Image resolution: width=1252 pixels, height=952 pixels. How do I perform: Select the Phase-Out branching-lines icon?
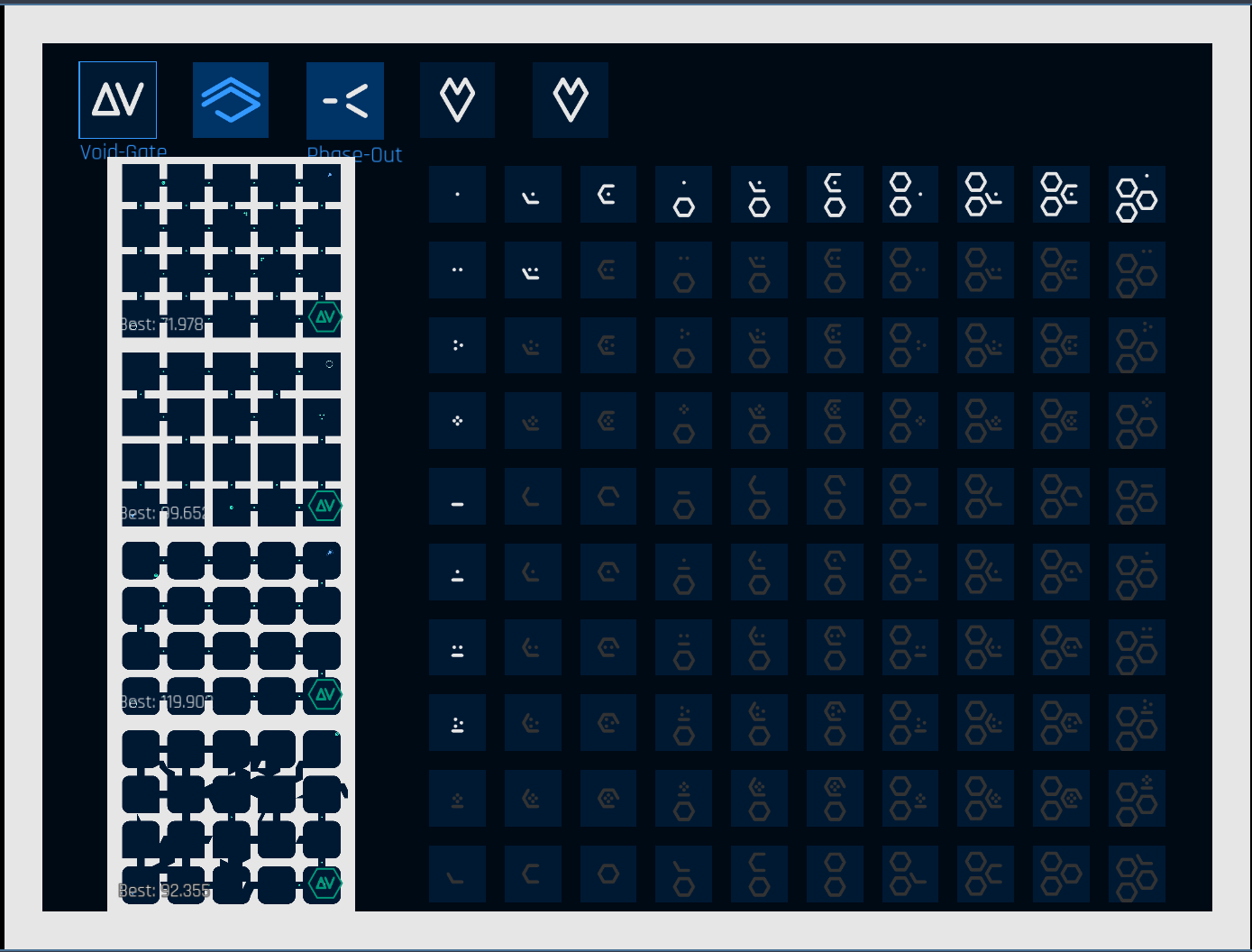pyautogui.click(x=345, y=100)
